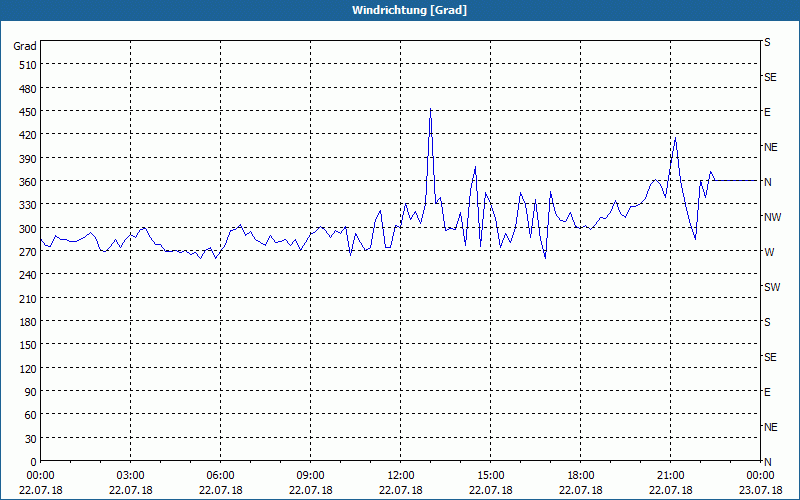
Task: Click the 360 y-axis value
Action: [x=28, y=182]
